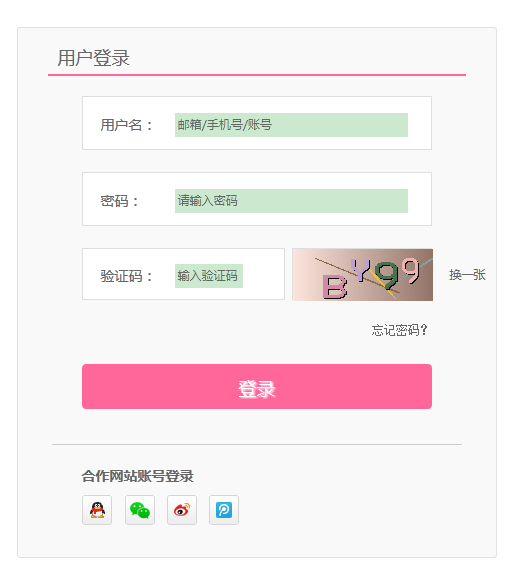Focus the 邮箱/手机号/账号 username field
Viewport: 512px width, 565px height.
pos(291,125)
